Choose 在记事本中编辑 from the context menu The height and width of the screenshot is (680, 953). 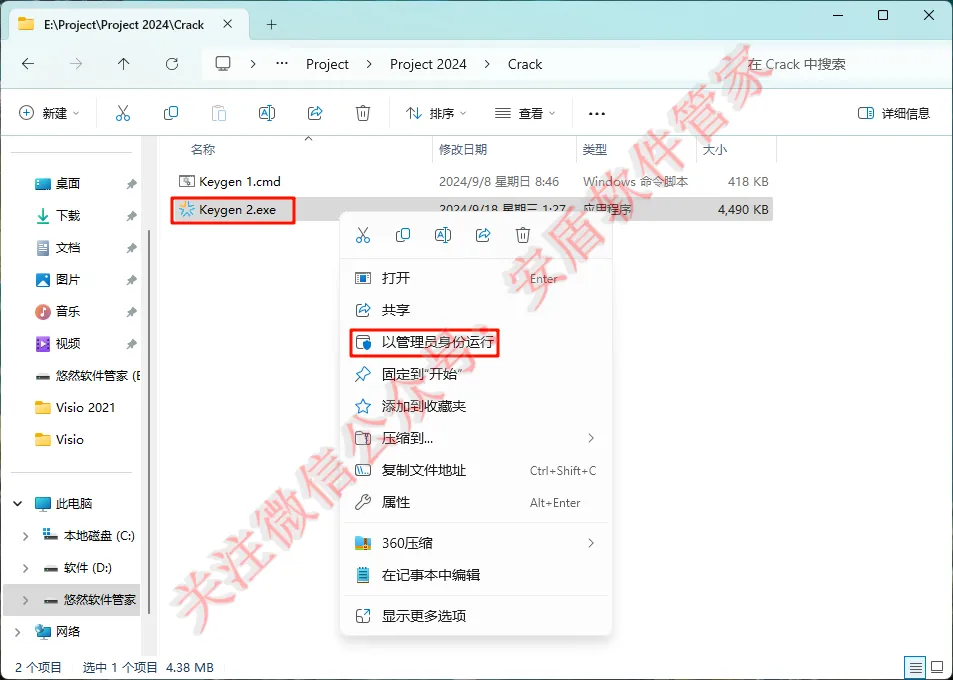pos(476,575)
